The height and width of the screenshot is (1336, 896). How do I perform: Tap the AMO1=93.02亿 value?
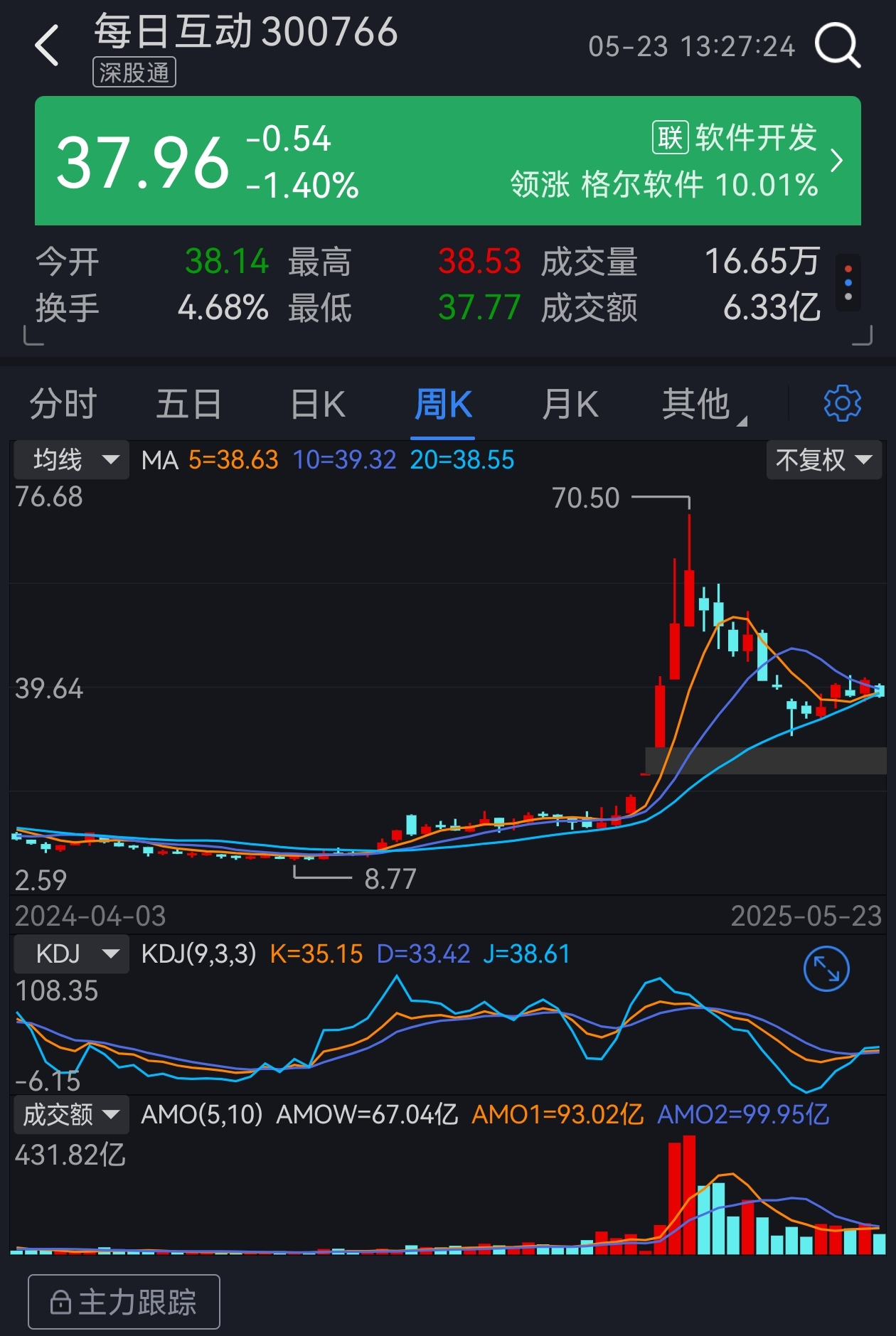coord(558,1114)
